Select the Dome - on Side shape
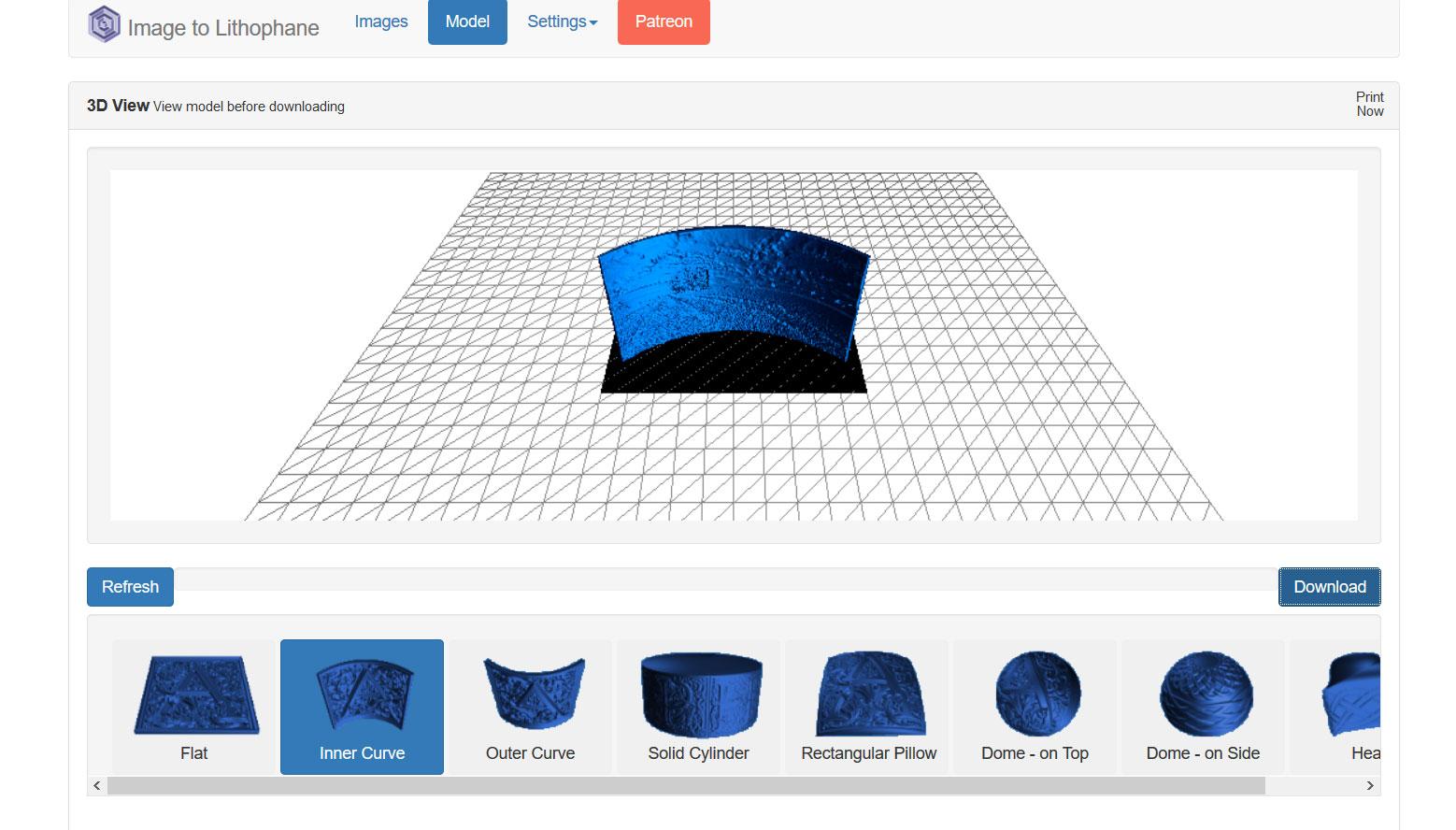The height and width of the screenshot is (830, 1456). click(x=1204, y=707)
